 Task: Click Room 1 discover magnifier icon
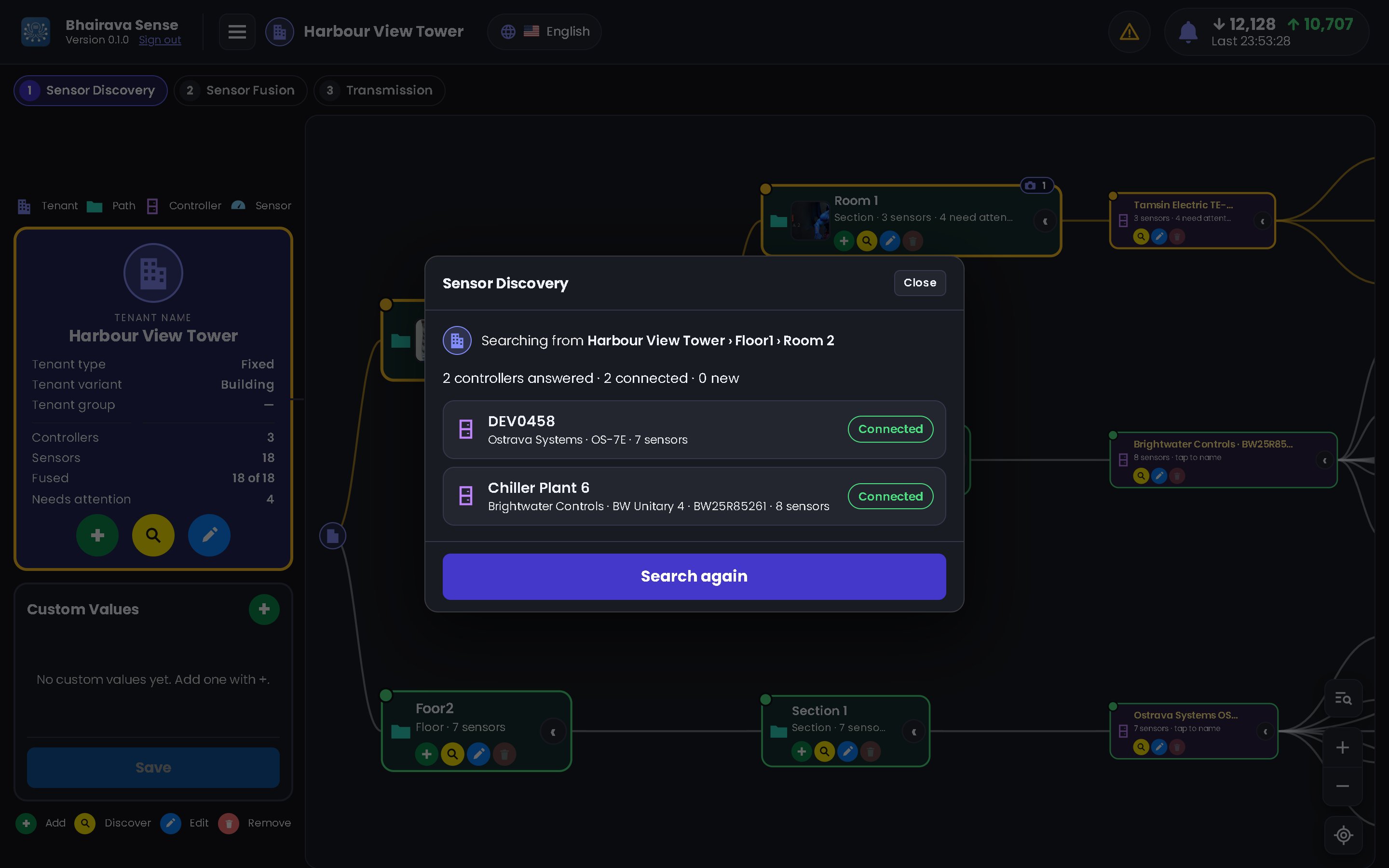[867, 241]
